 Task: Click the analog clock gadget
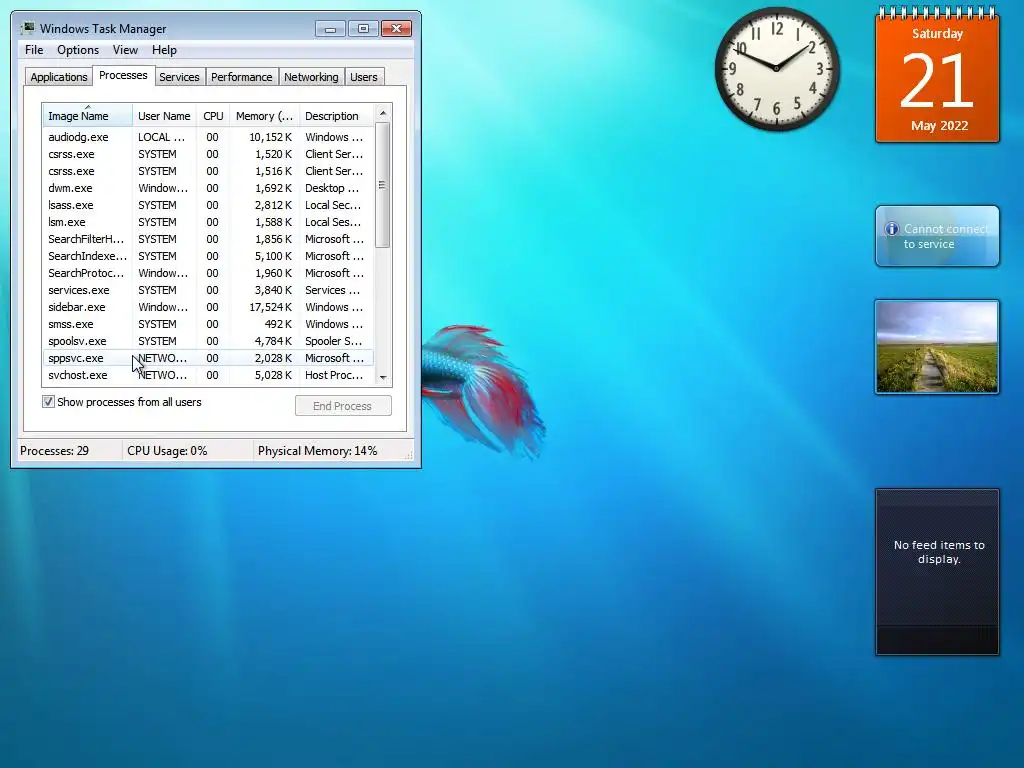pos(776,68)
